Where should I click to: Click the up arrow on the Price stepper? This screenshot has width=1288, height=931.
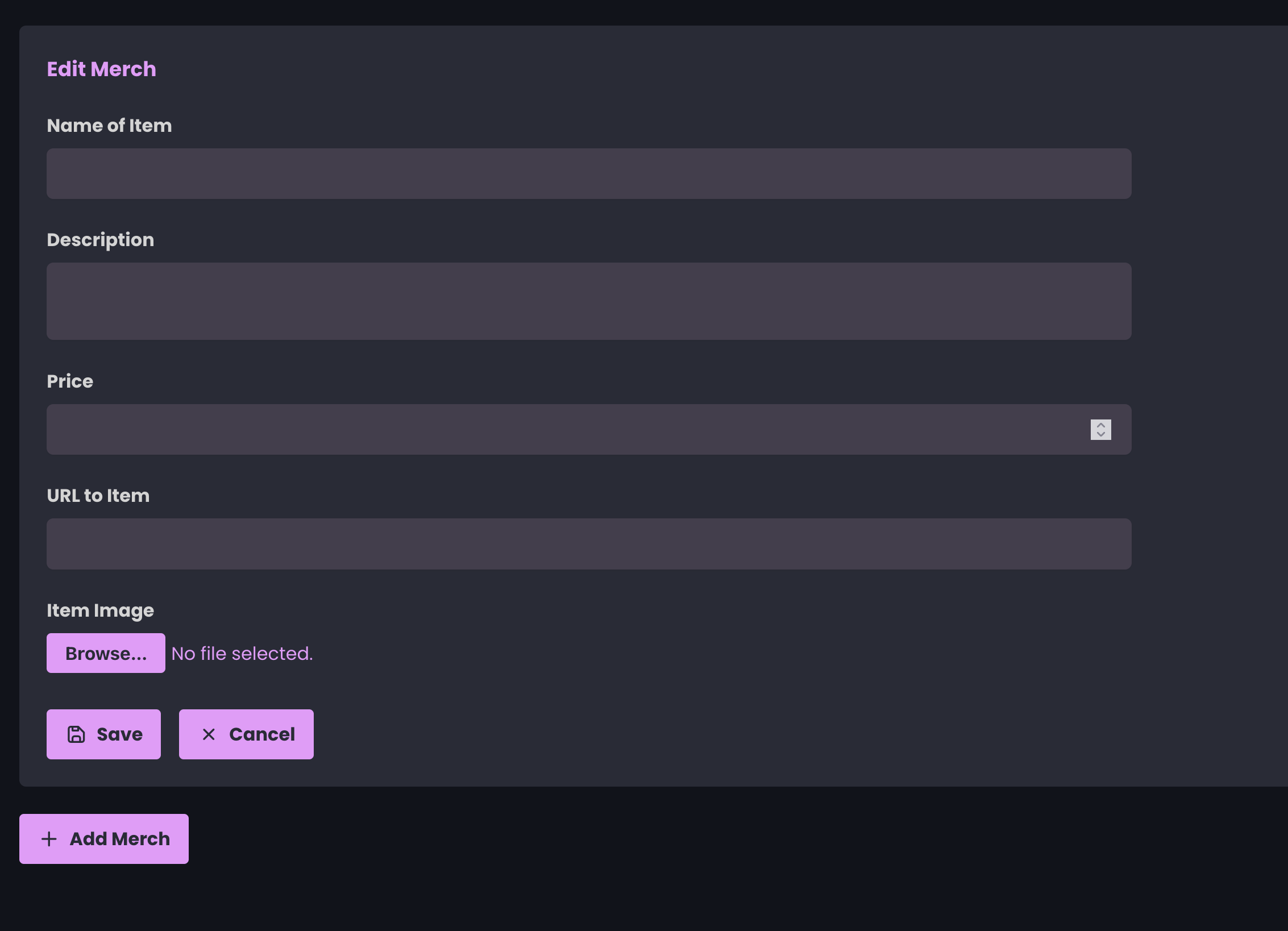pos(1101,425)
